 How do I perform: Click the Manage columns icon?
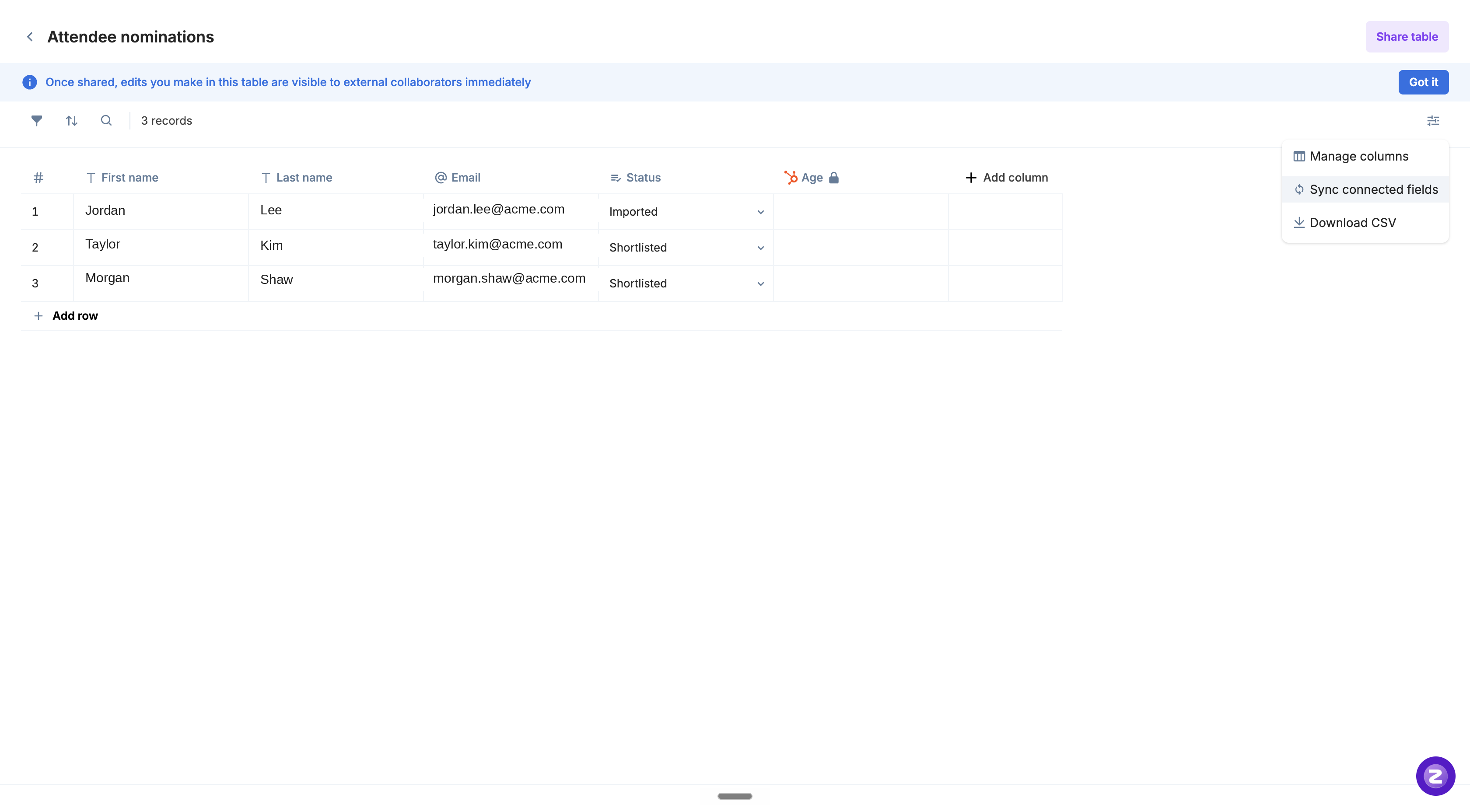pos(1299,156)
